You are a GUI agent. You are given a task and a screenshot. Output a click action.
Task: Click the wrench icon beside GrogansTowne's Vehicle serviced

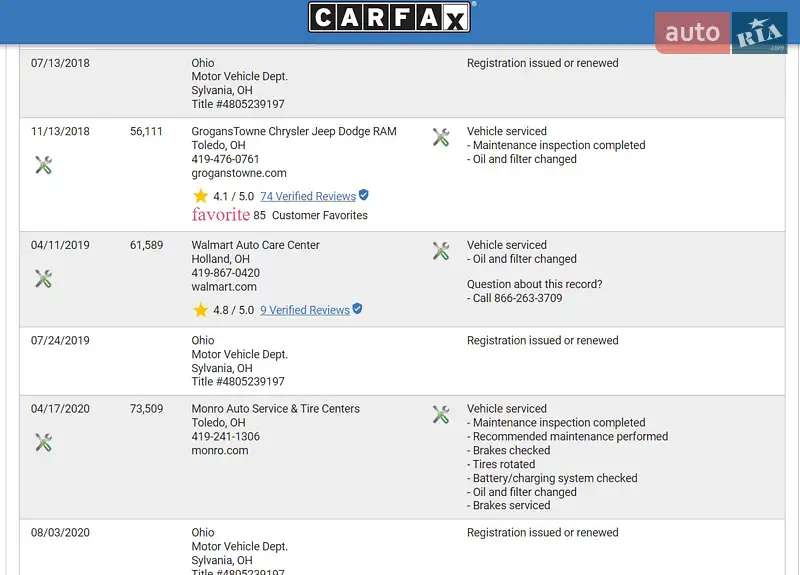coord(441,138)
